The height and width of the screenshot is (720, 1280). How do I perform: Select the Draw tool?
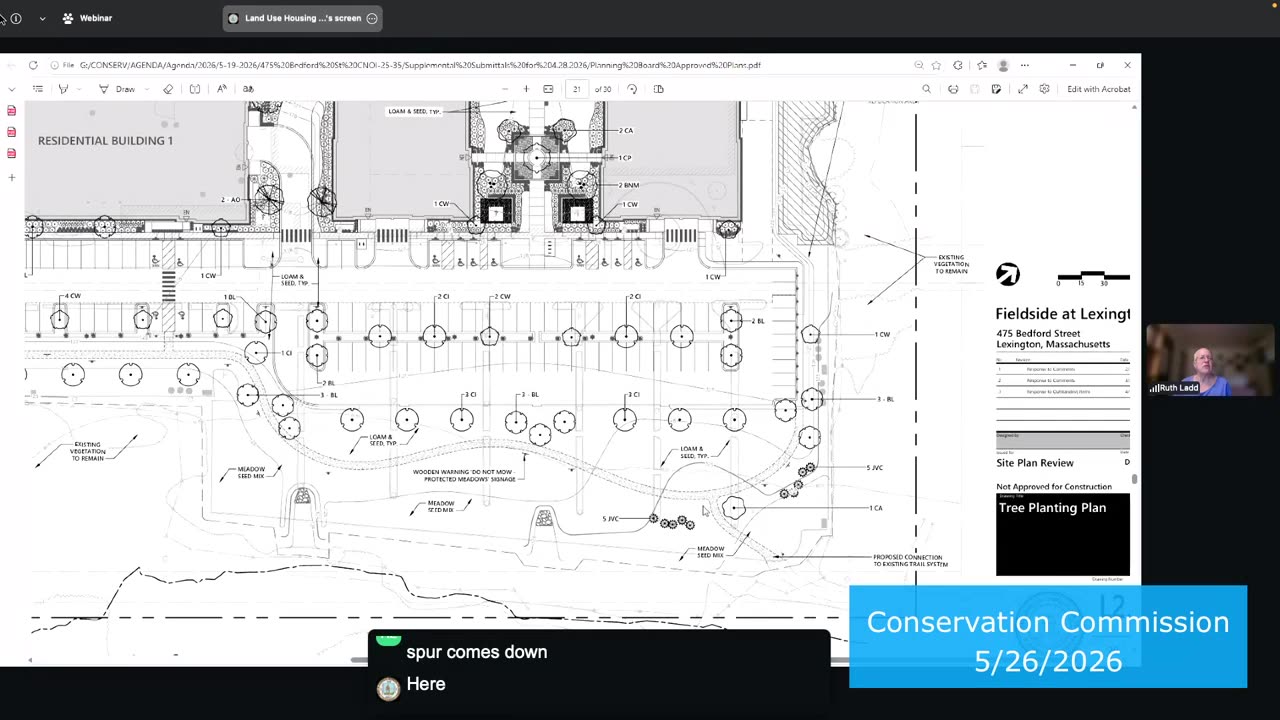click(118, 89)
